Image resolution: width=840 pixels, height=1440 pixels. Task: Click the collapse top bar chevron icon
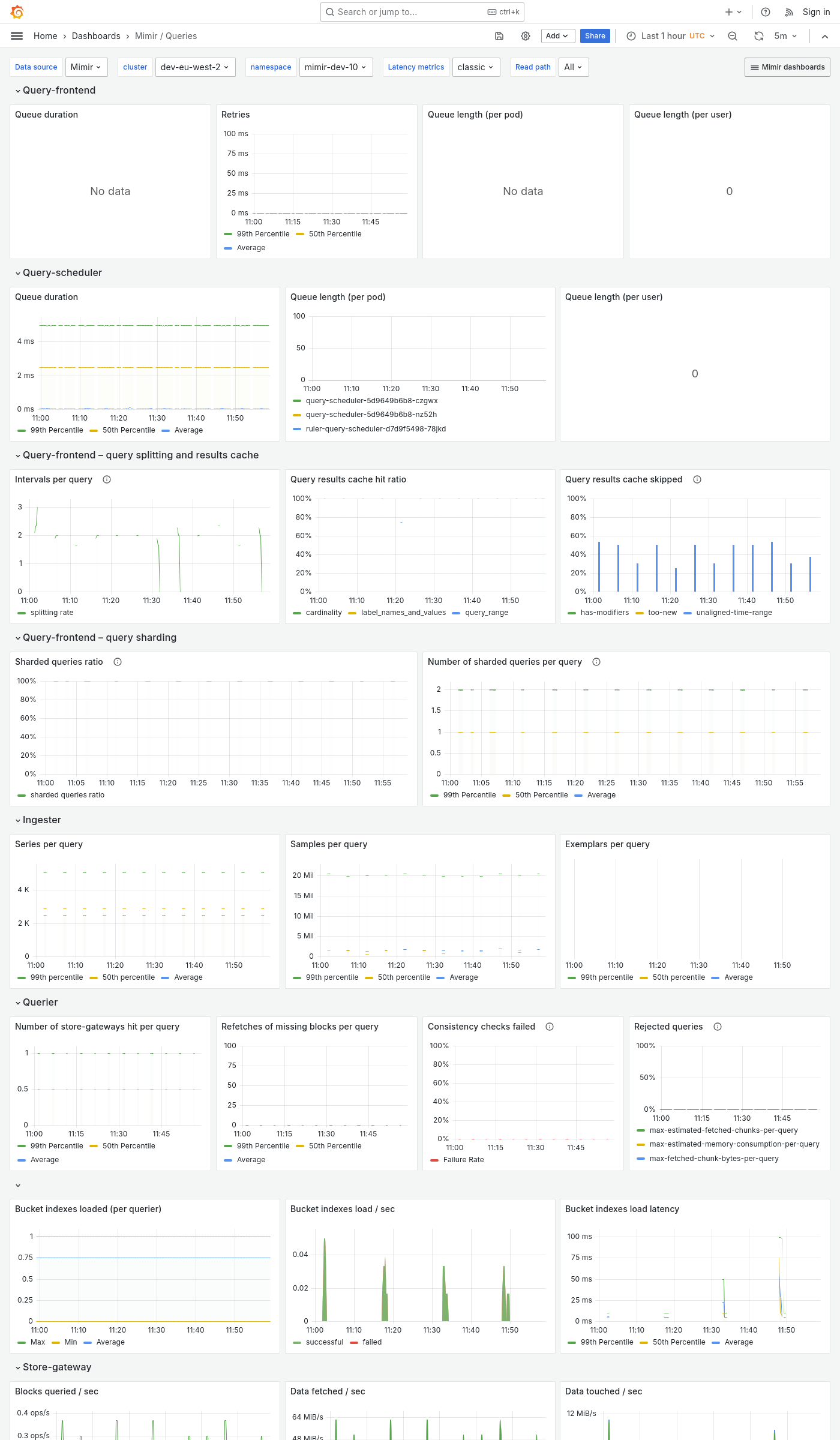(x=825, y=36)
